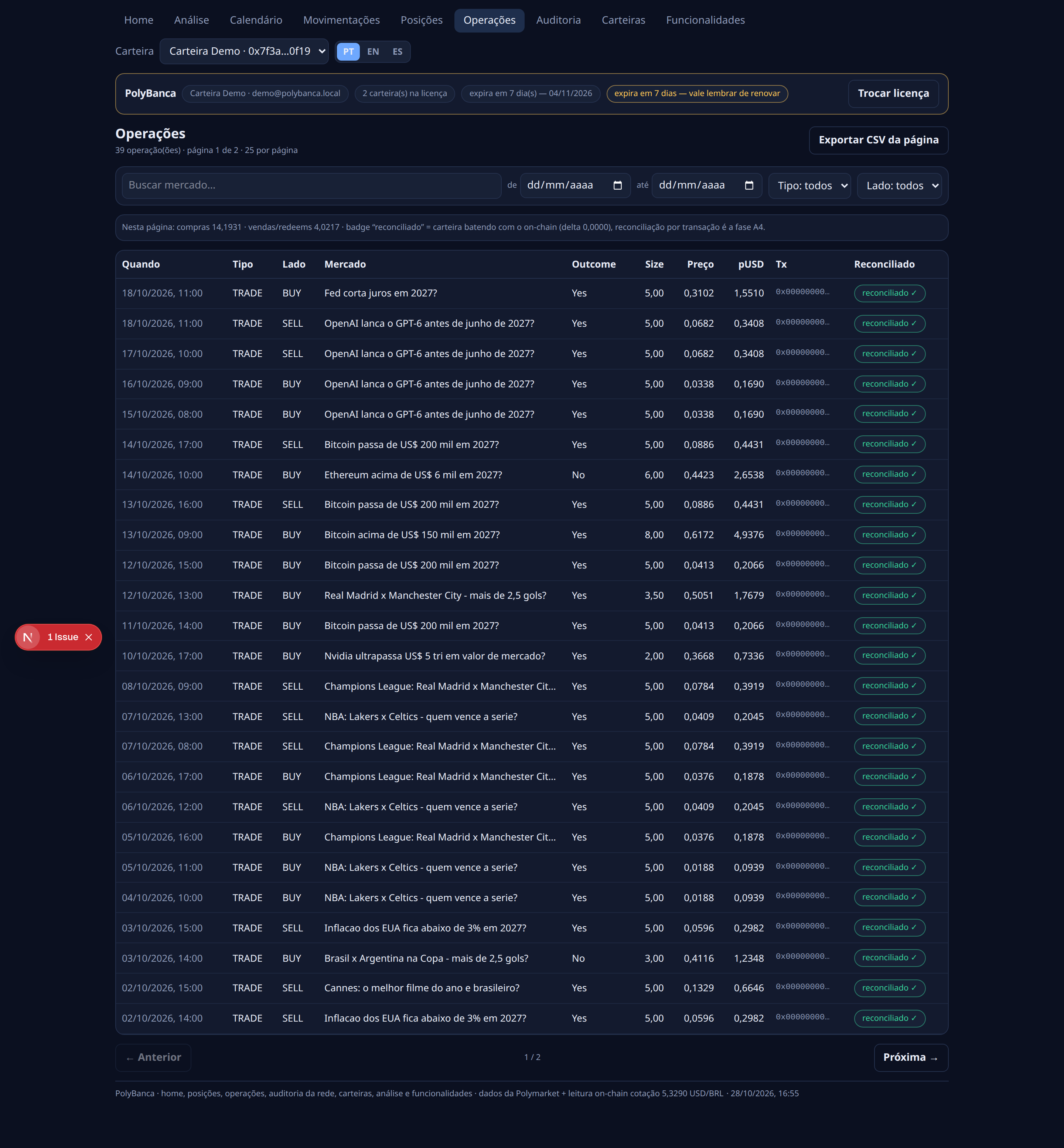
Task: Click the Reconciliado column header
Action: (x=884, y=264)
